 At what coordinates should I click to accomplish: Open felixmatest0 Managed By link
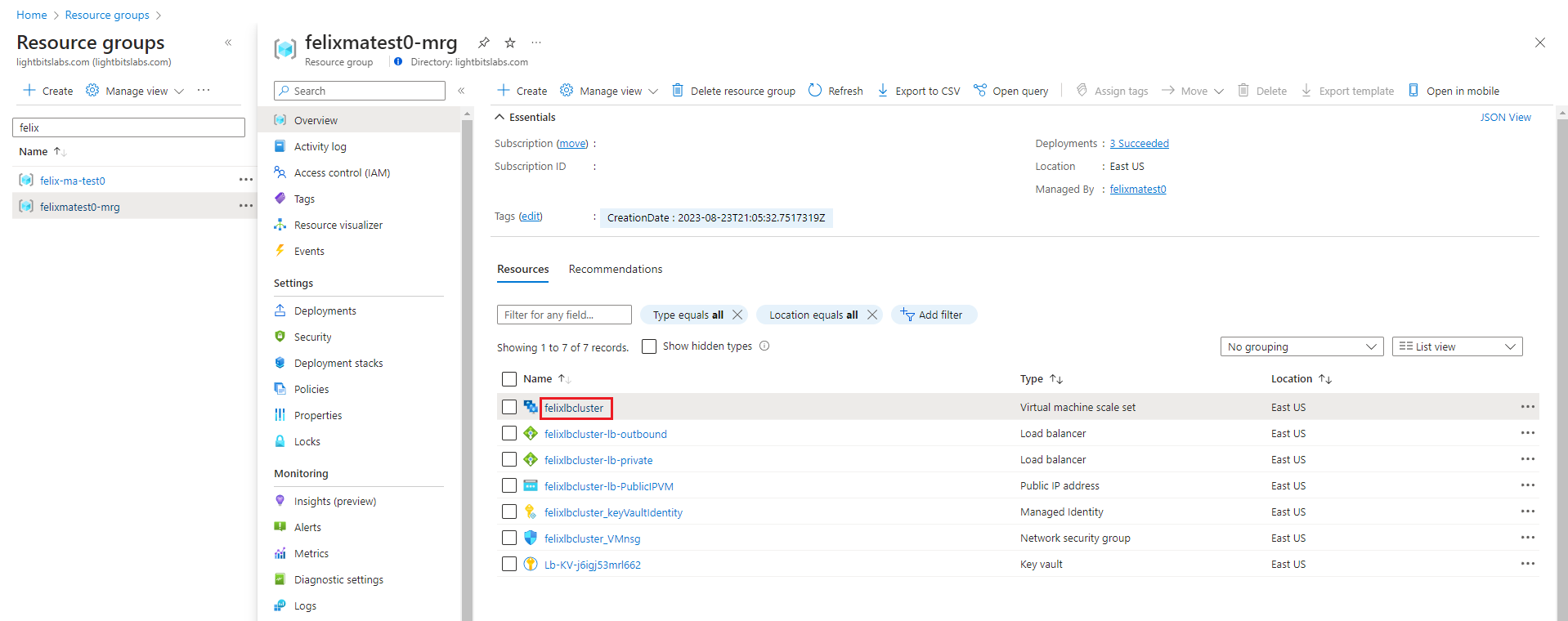1138,189
